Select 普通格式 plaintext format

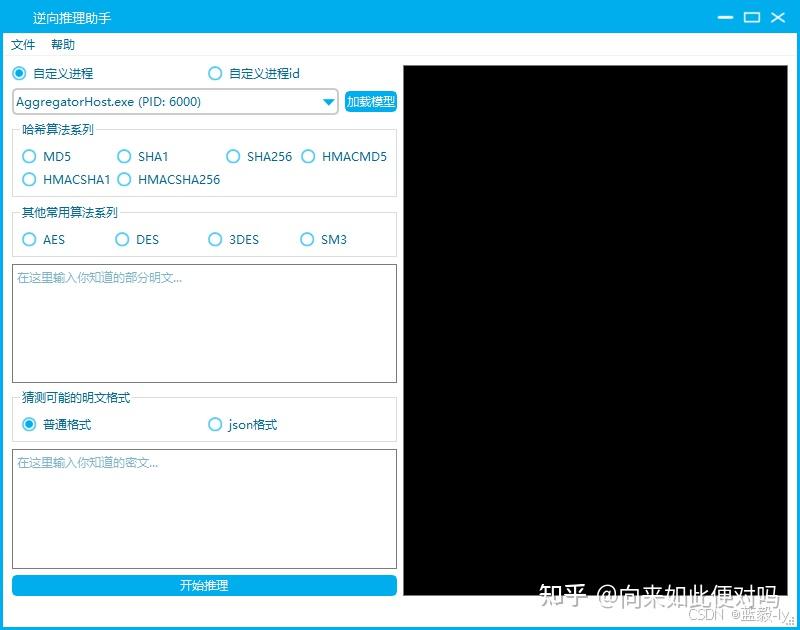(29, 424)
